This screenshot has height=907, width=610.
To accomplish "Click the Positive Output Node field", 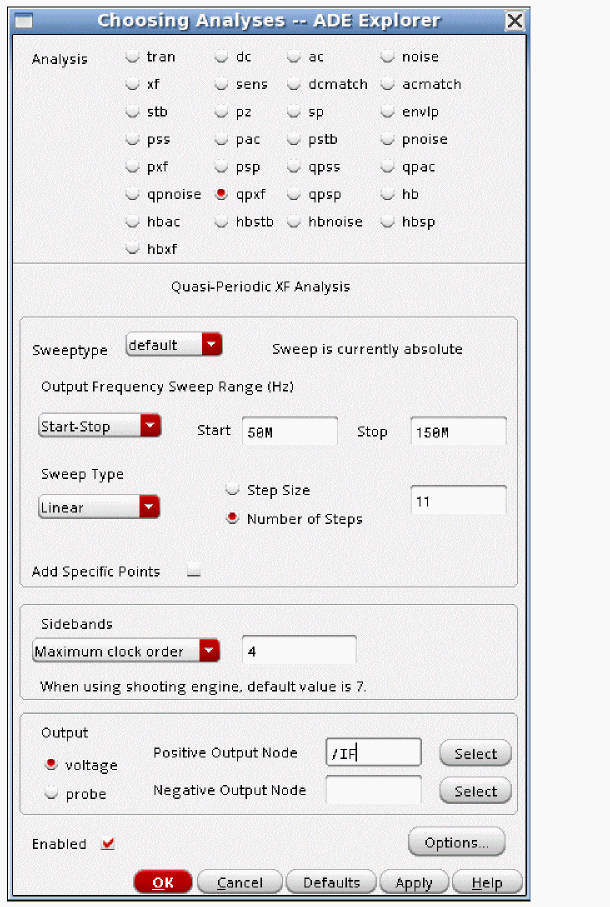I will point(374,753).
